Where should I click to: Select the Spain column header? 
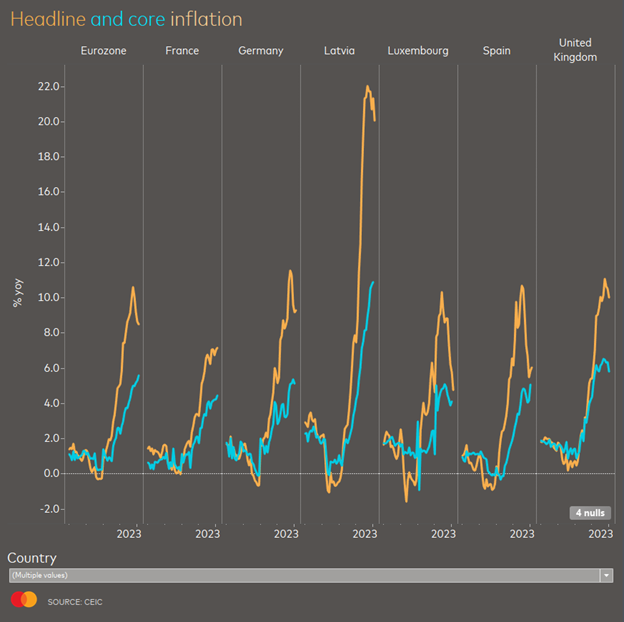[x=496, y=51]
